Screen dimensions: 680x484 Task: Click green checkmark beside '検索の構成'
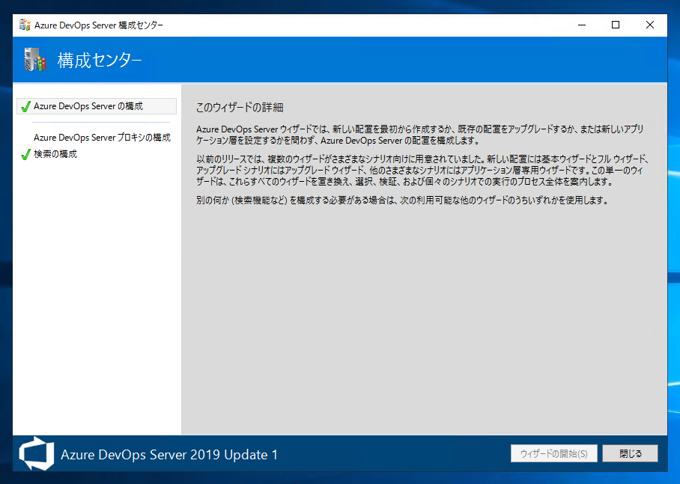[x=26, y=154]
